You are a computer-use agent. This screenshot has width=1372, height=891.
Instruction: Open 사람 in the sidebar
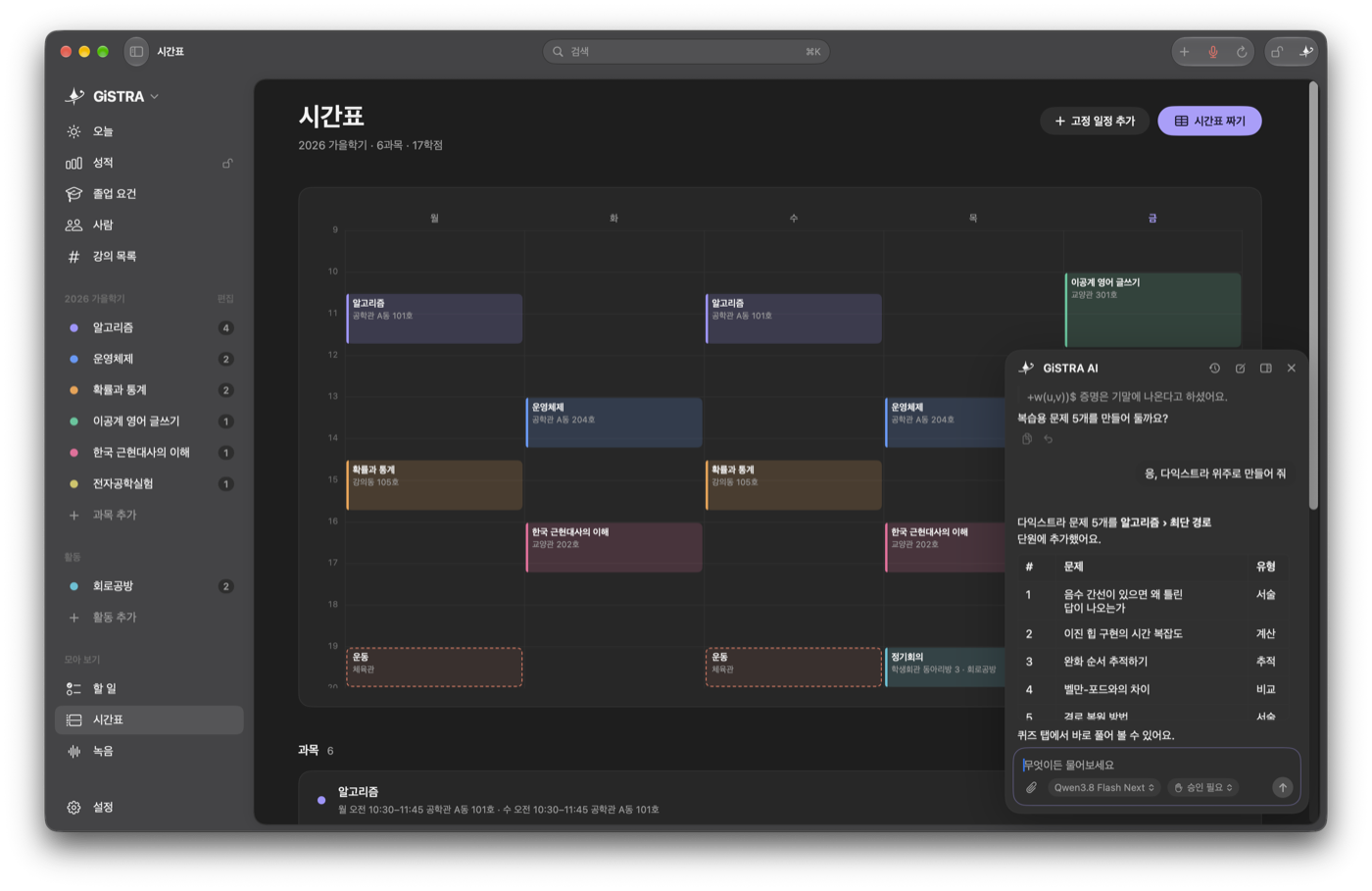tap(149, 225)
